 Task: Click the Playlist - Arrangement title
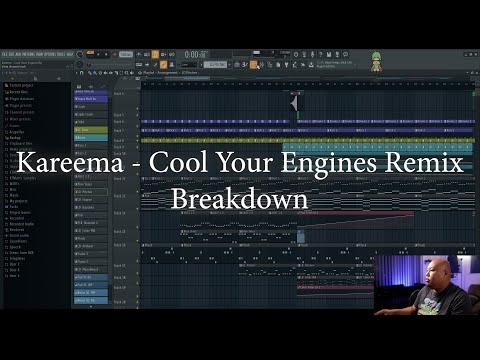tap(160, 73)
